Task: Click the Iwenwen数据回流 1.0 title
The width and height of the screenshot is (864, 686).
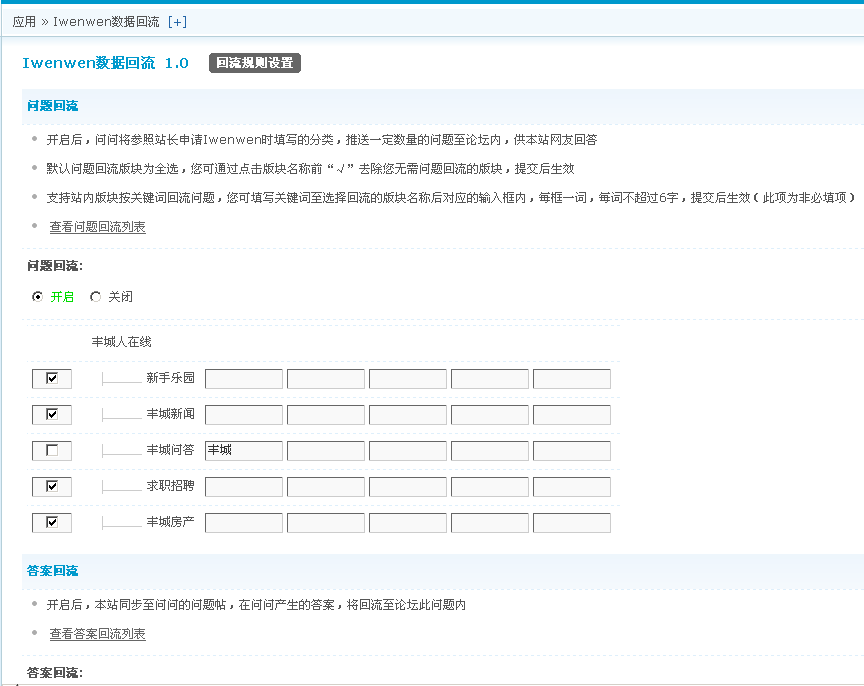Action: pos(105,63)
